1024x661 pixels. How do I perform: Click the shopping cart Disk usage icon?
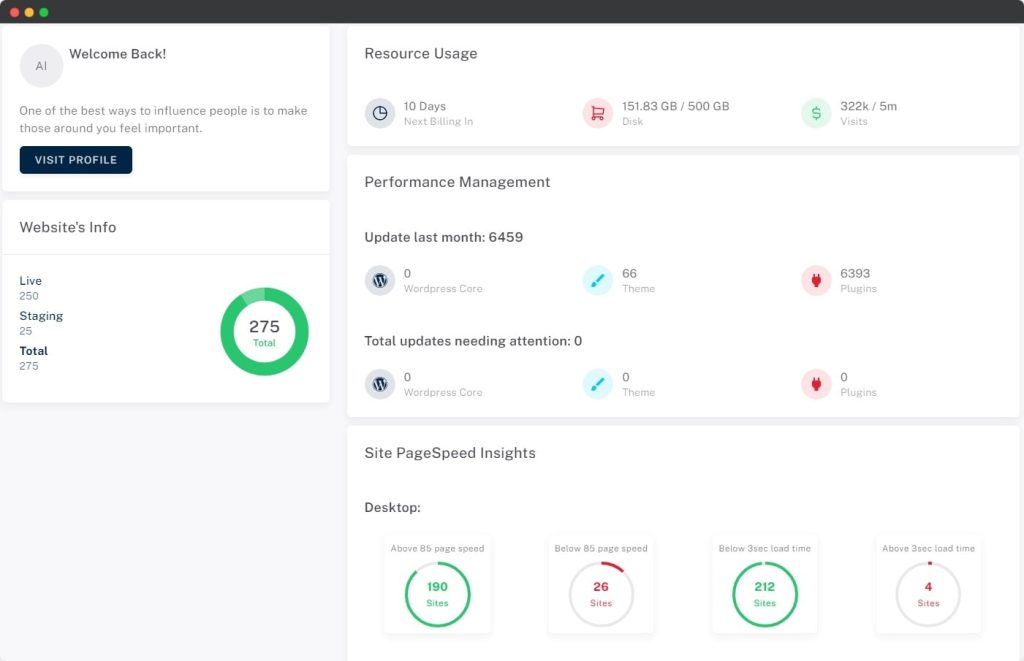tap(598, 113)
